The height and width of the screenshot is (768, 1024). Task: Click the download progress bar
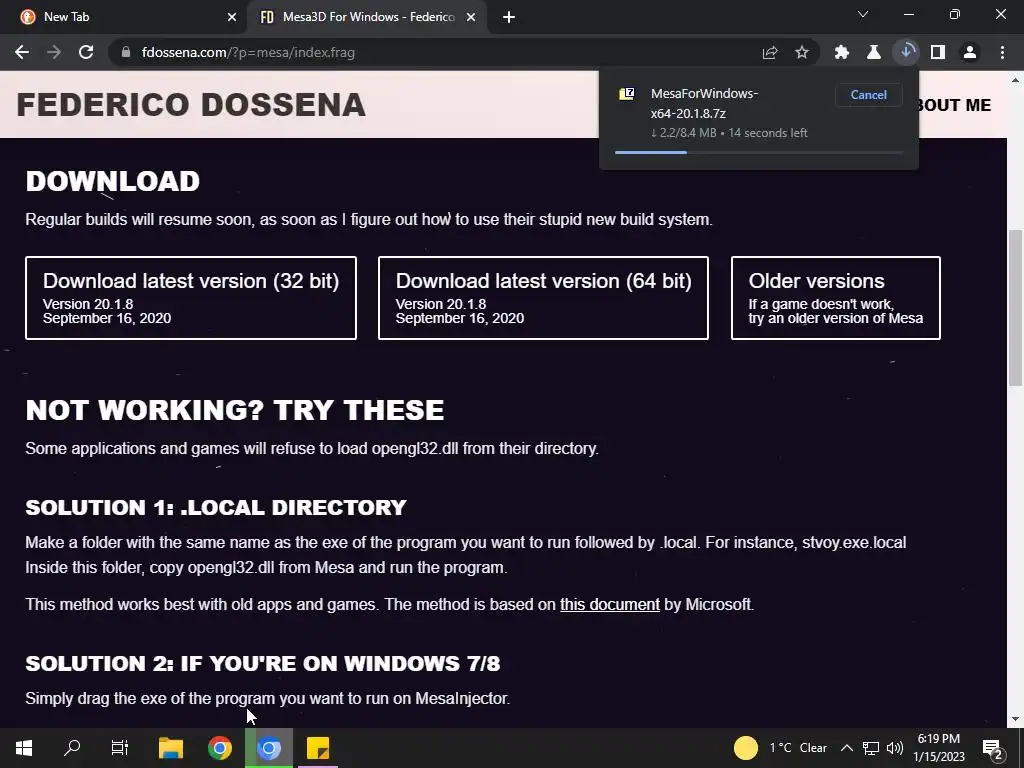(759, 152)
